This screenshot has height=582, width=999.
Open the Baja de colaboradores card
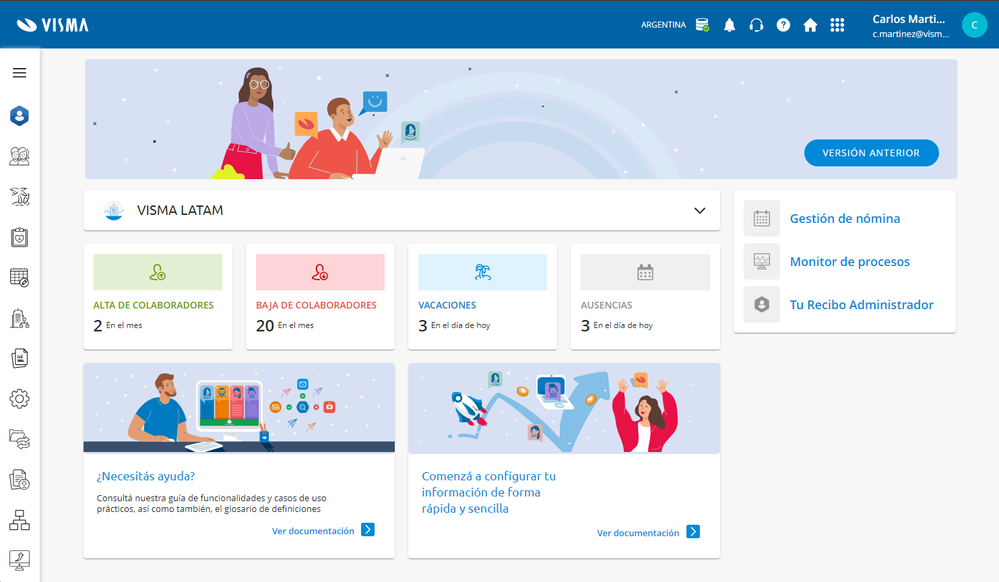(320, 296)
